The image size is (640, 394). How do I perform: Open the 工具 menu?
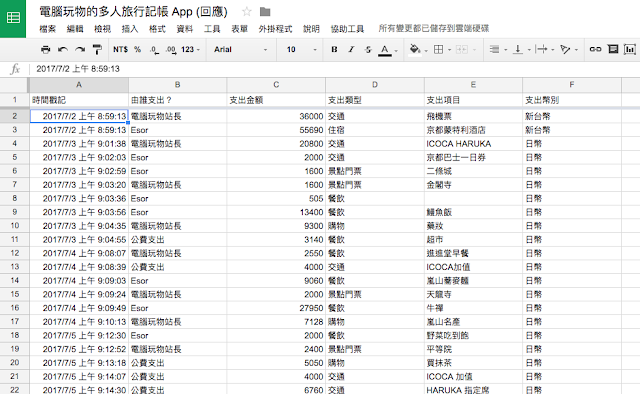pos(212,29)
